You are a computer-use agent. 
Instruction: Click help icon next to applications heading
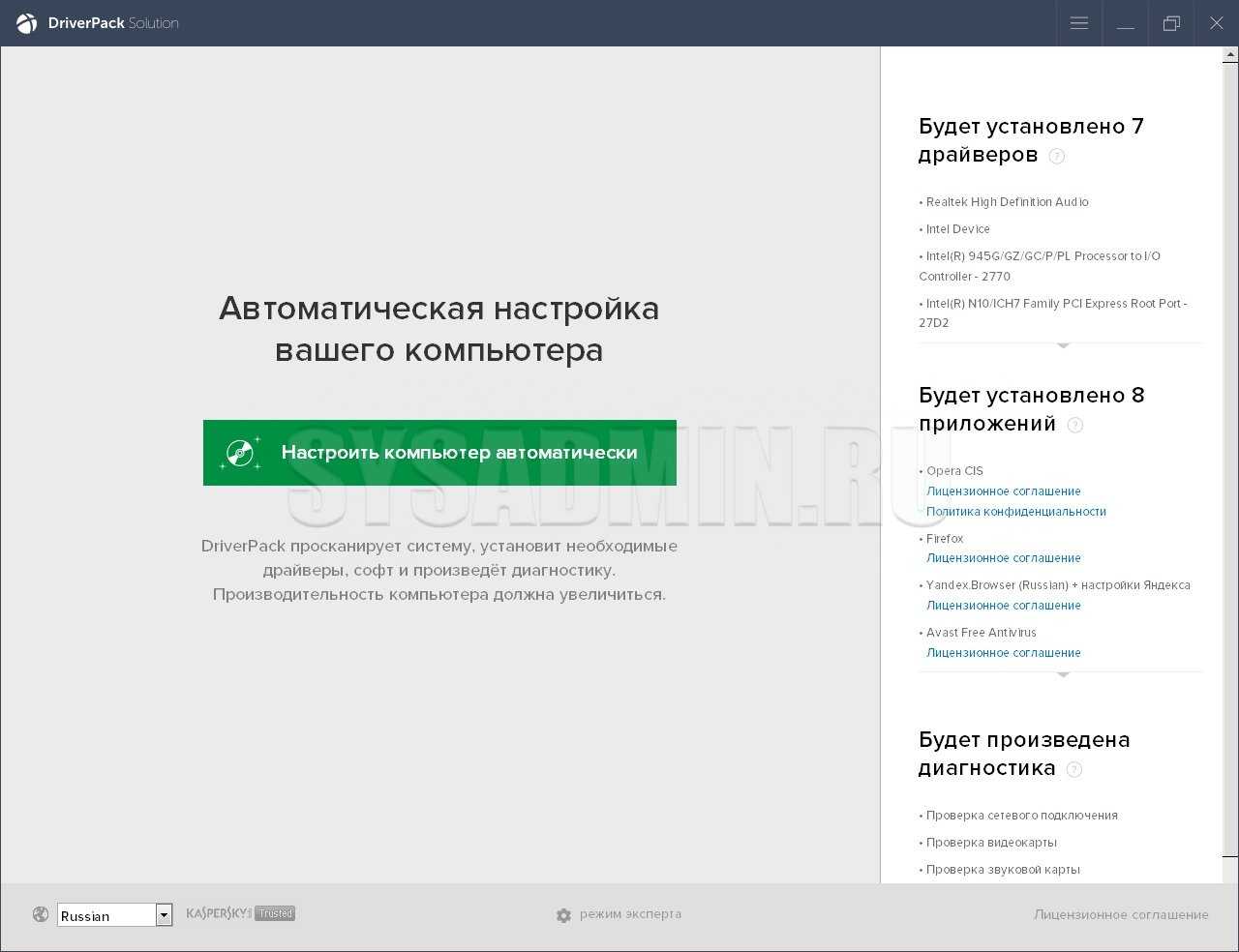click(1074, 425)
